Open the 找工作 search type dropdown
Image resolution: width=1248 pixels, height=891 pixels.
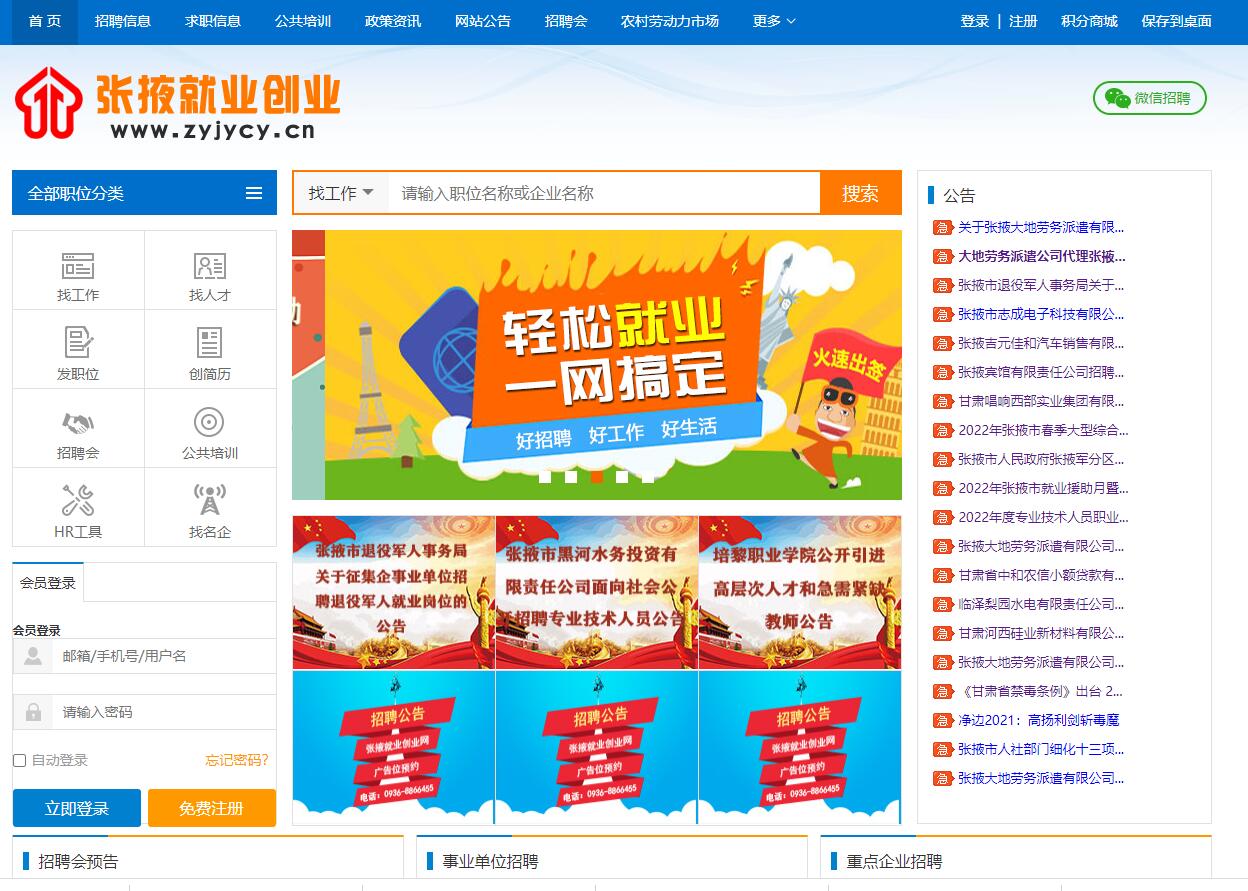pos(341,193)
